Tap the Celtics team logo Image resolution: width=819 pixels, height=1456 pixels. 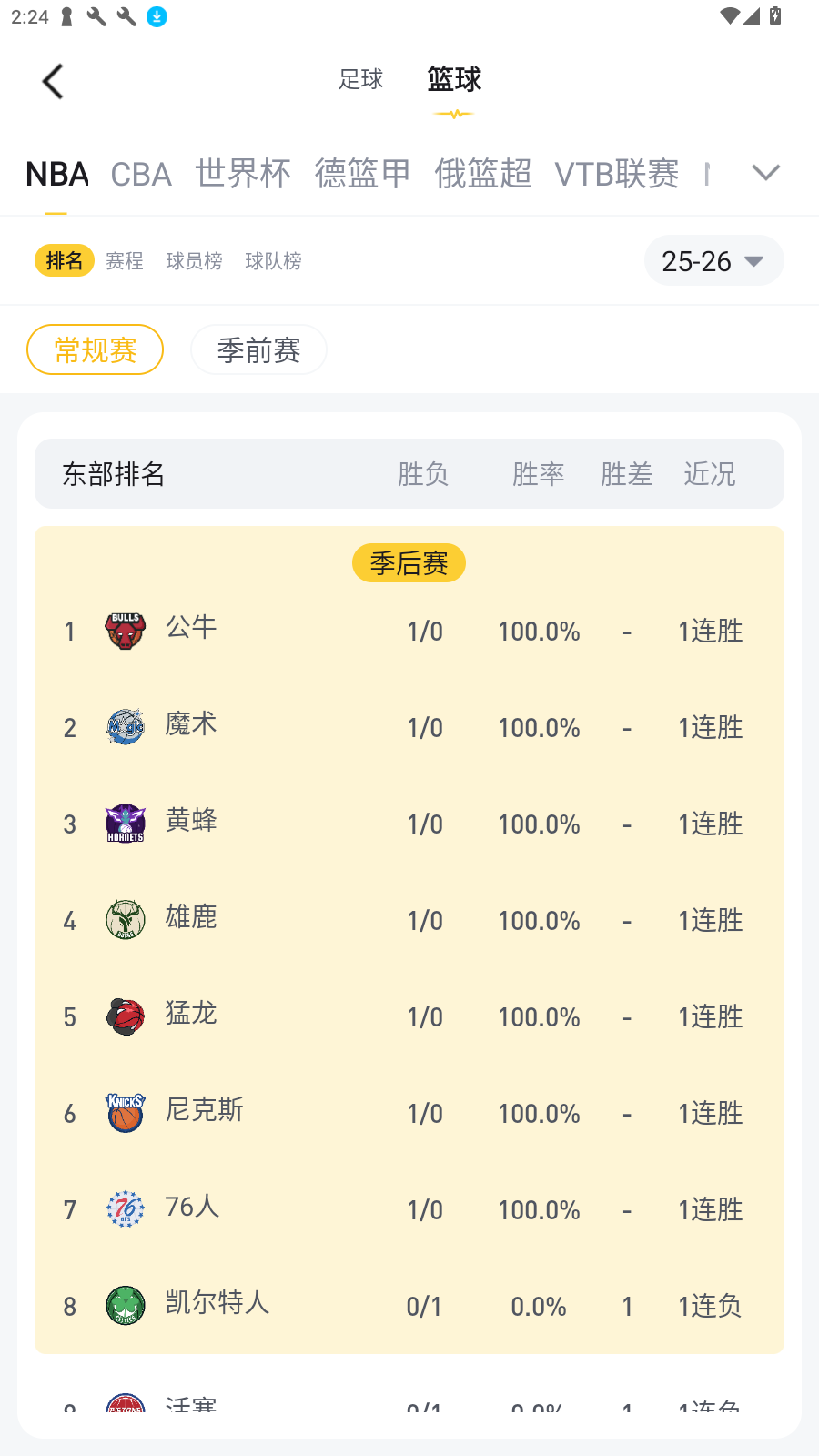coord(126,1306)
